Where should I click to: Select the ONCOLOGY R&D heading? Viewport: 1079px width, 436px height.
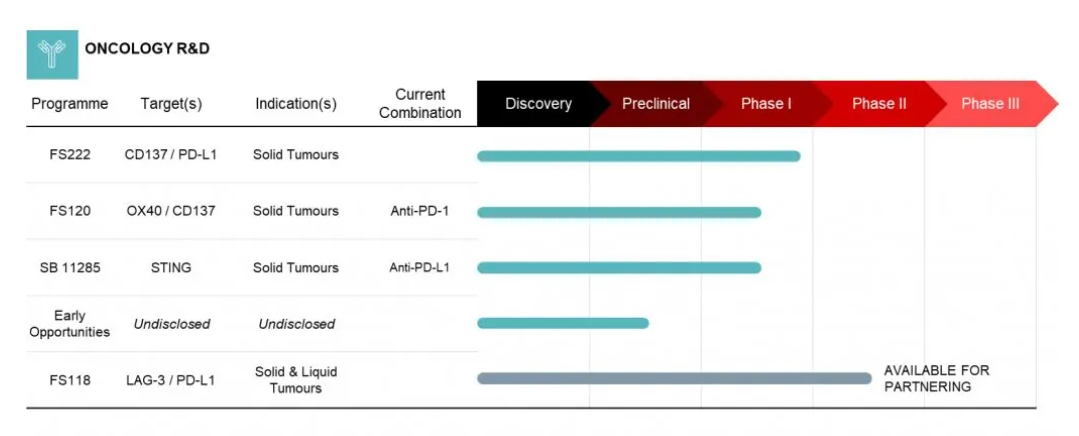[x=147, y=49]
